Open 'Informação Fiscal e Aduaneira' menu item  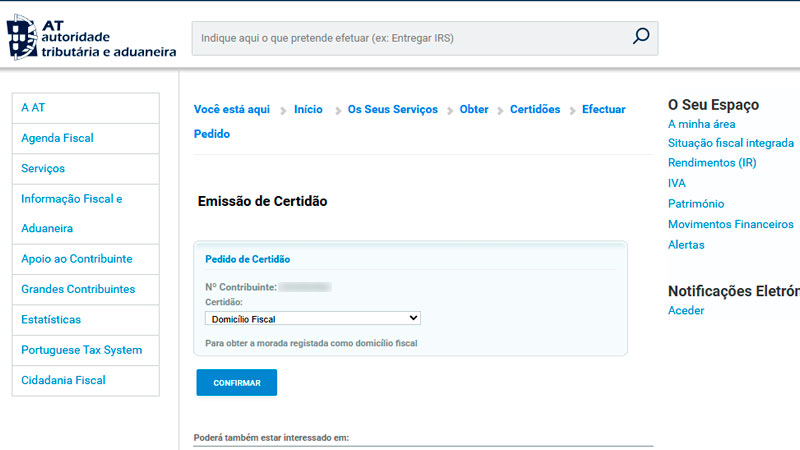pyautogui.click(x=86, y=214)
